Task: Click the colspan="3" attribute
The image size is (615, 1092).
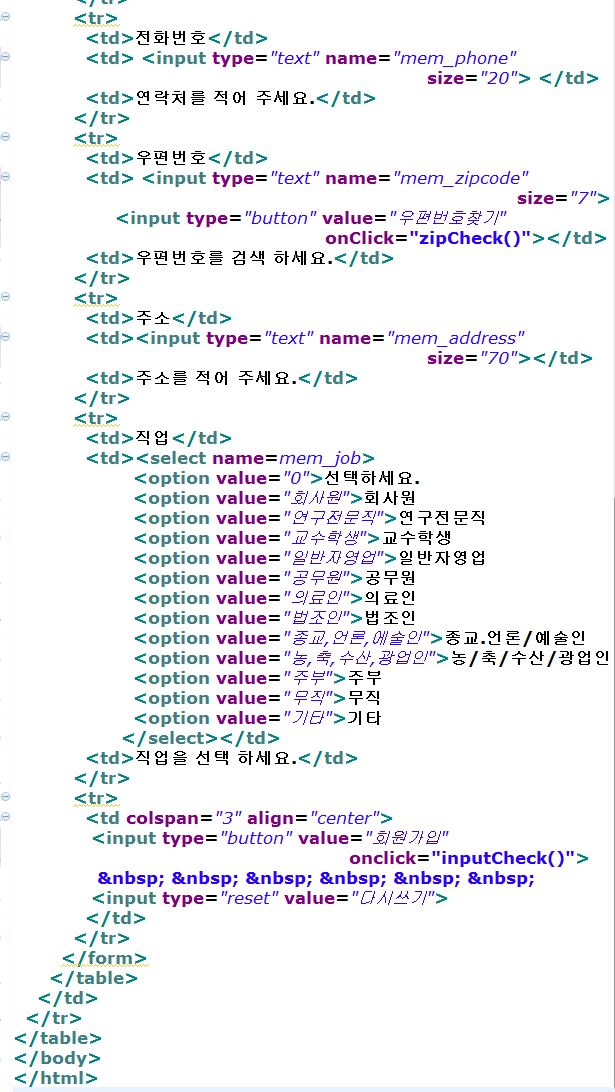Action: (184, 818)
